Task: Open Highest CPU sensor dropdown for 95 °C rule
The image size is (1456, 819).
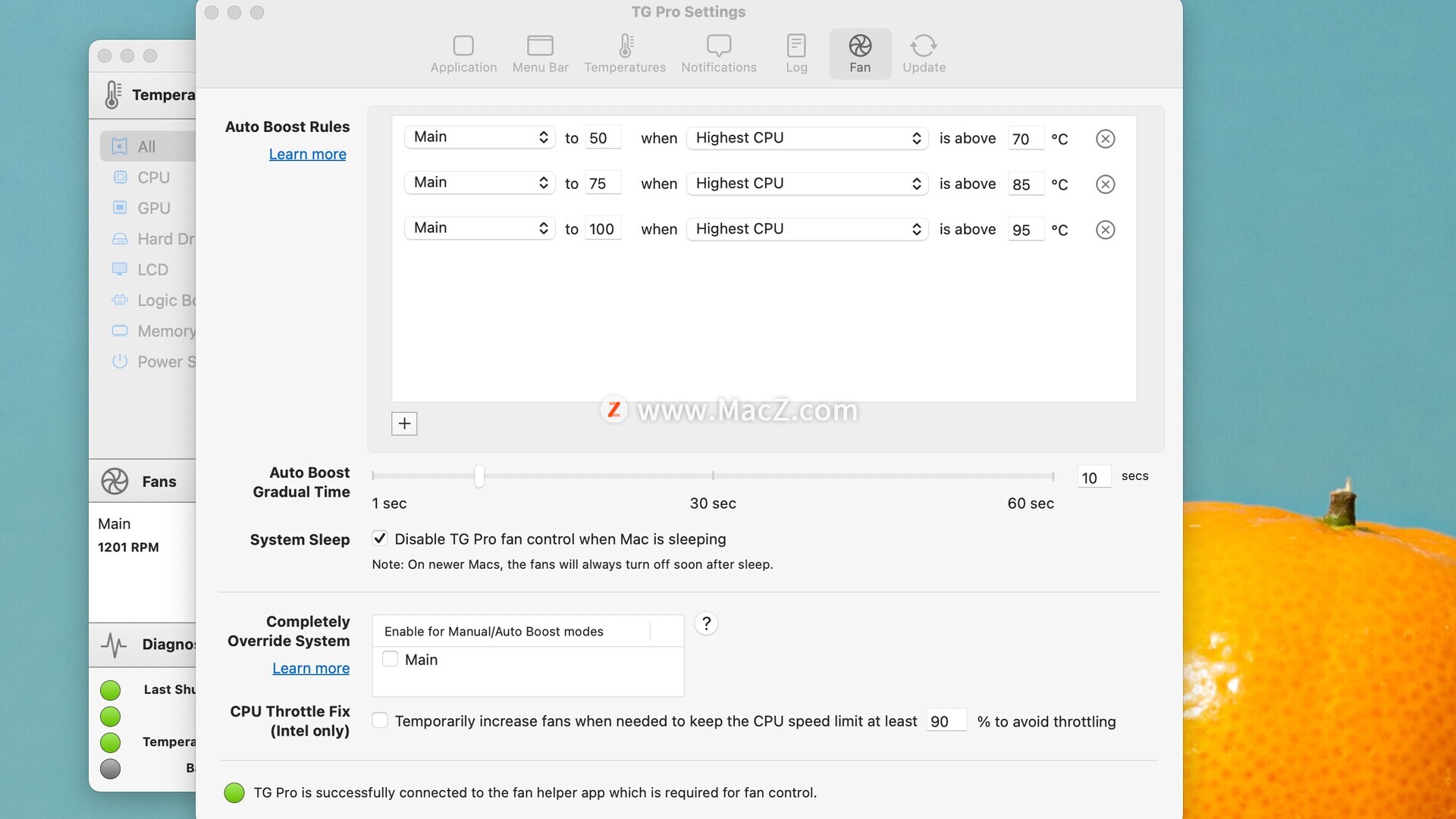Action: tap(807, 229)
